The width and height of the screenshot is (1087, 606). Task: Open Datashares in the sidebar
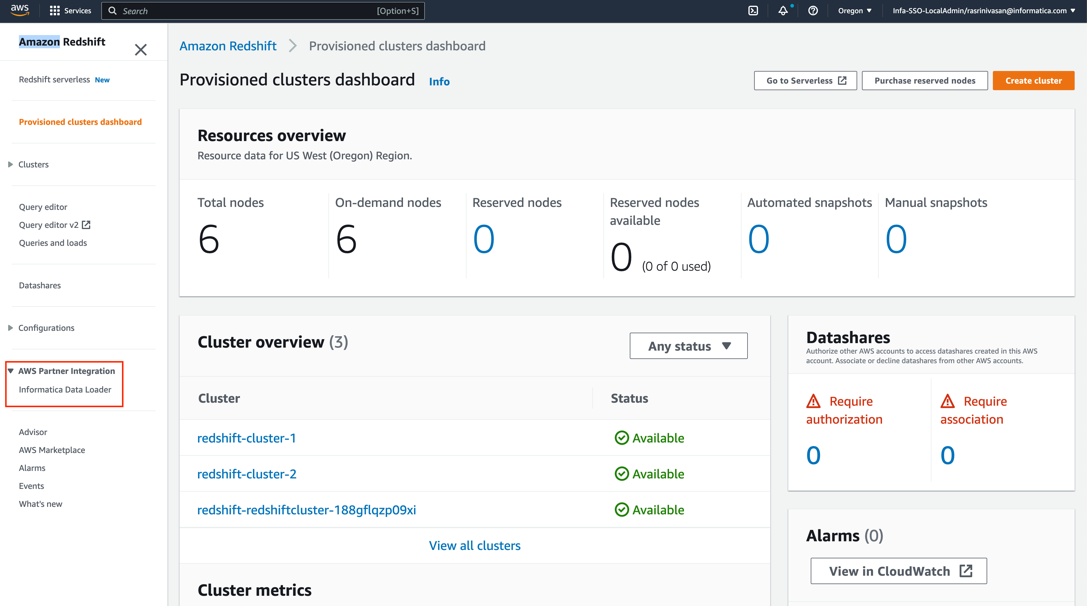40,285
